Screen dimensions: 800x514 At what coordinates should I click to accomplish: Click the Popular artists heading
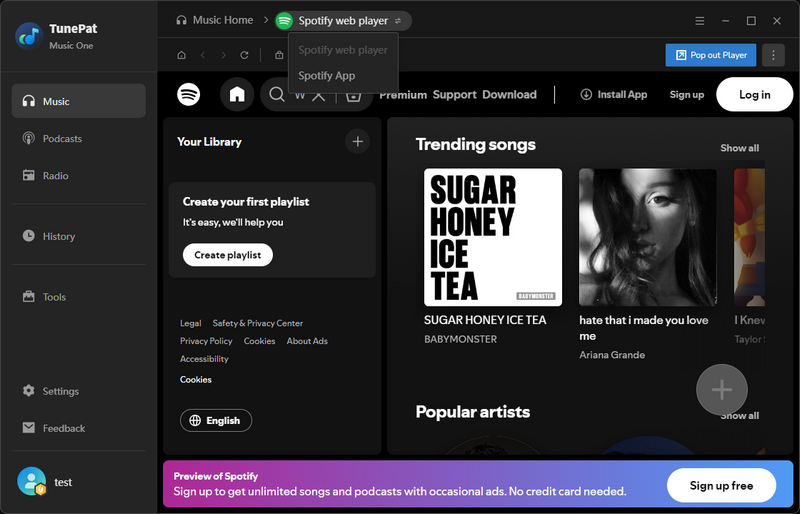tap(472, 412)
